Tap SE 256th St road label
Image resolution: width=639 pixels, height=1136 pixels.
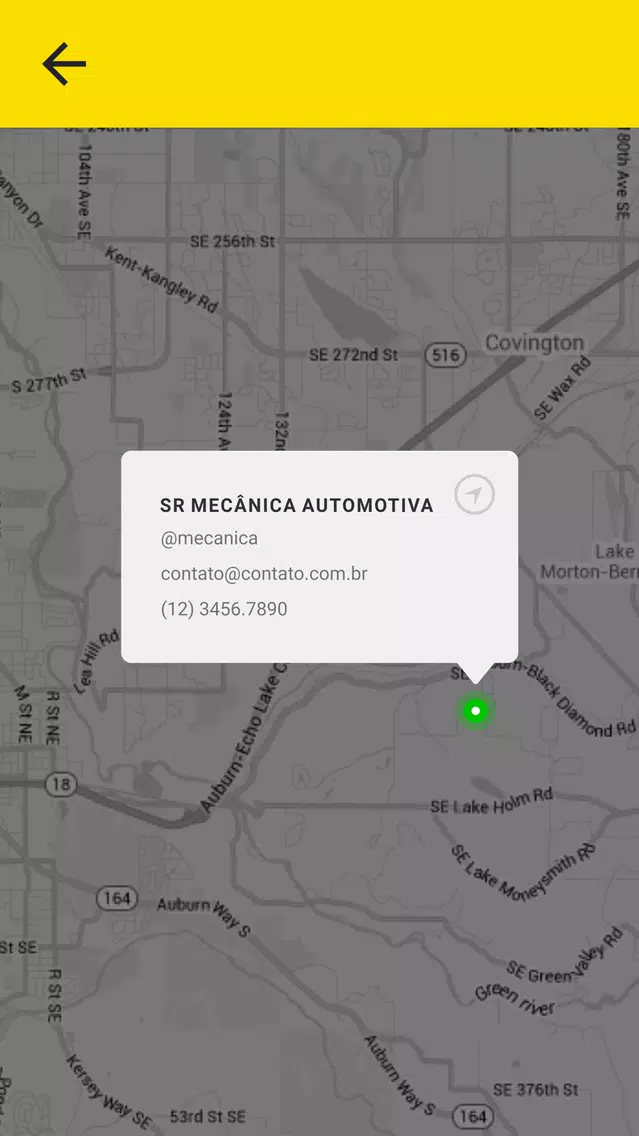(x=233, y=241)
